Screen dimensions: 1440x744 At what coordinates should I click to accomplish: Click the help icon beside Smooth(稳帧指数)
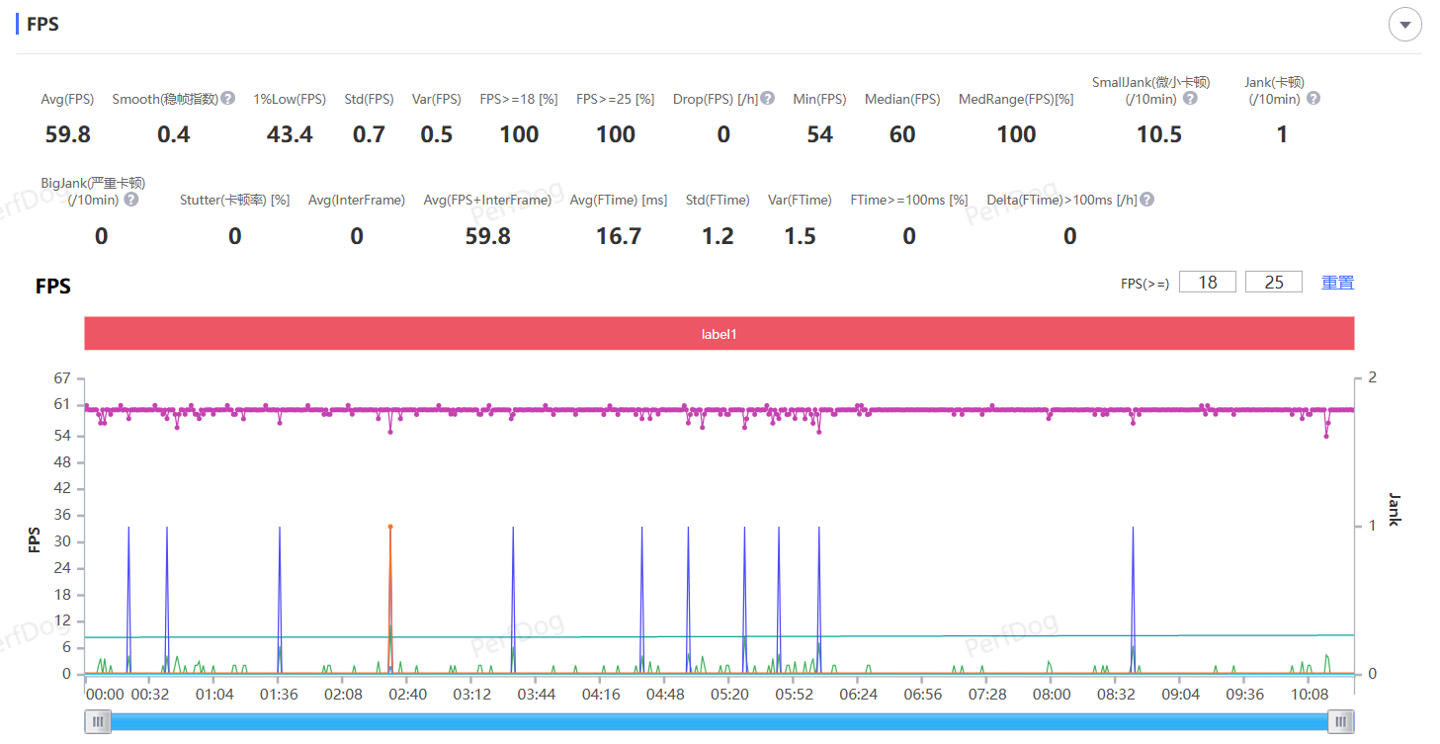[x=228, y=98]
